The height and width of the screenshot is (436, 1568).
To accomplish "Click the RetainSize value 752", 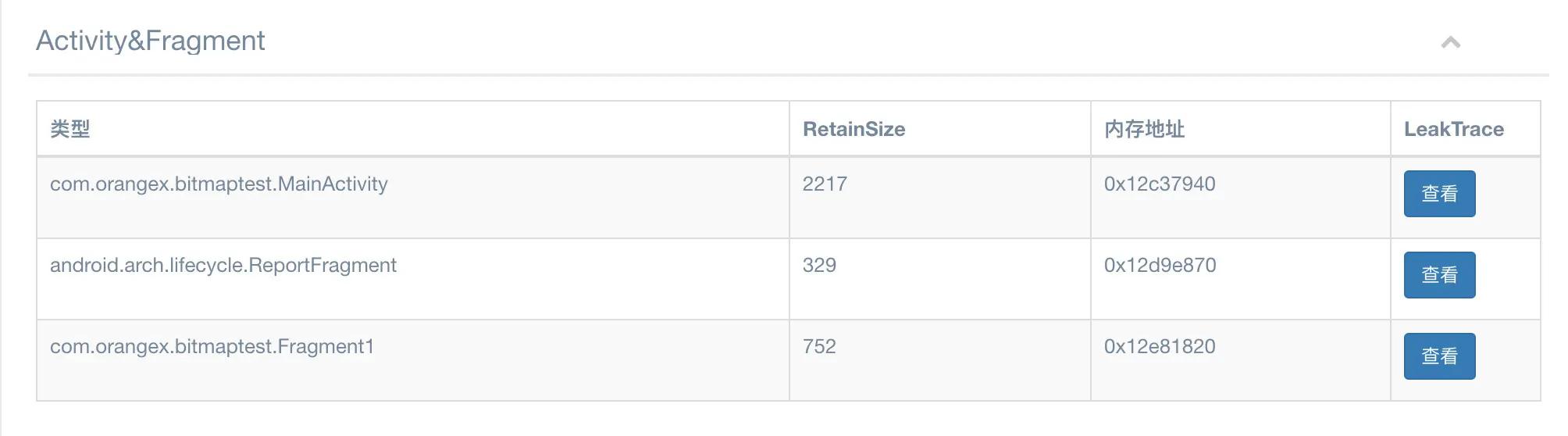I will tap(819, 347).
